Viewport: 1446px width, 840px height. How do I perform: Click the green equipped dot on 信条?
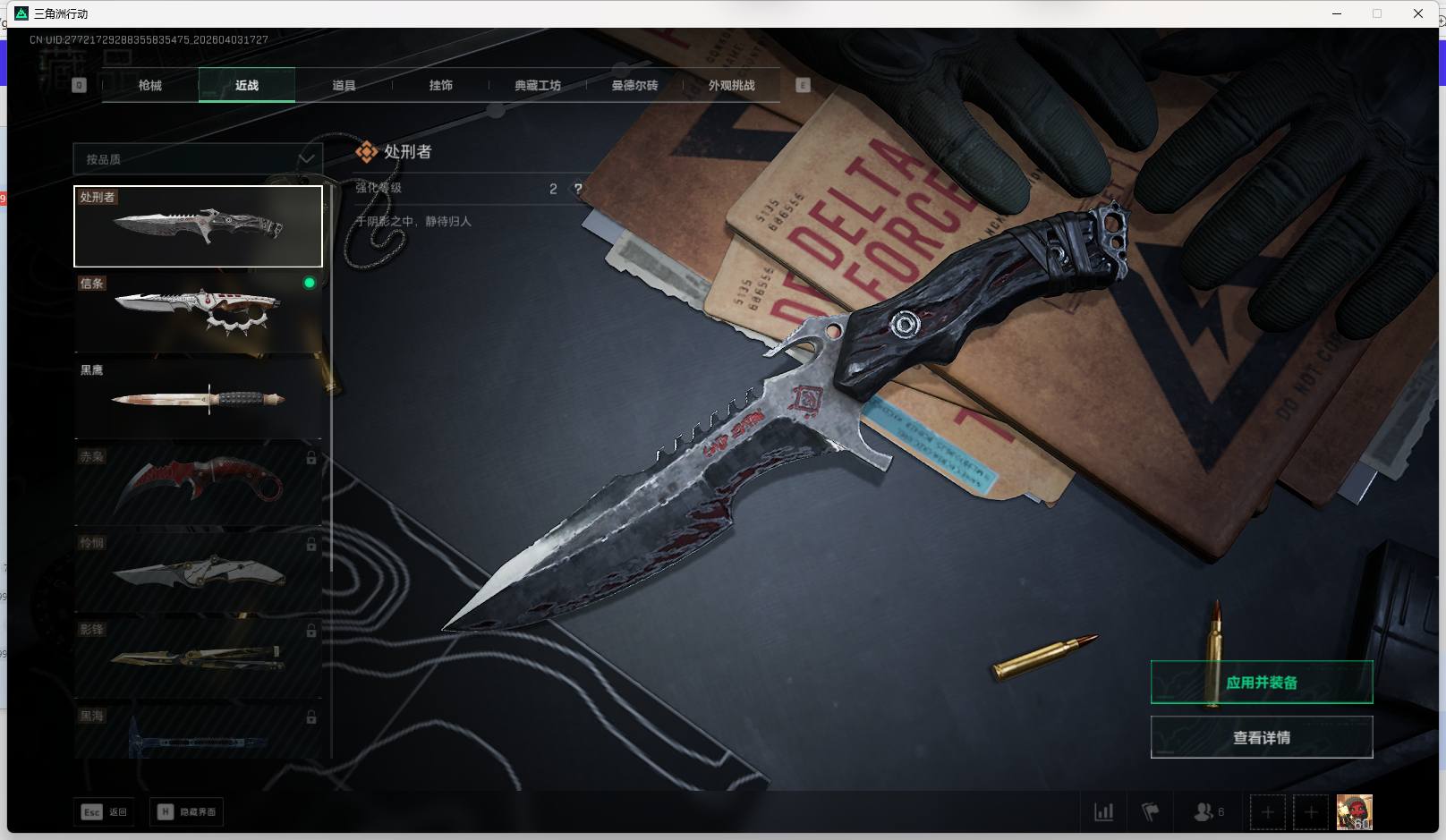[x=310, y=283]
